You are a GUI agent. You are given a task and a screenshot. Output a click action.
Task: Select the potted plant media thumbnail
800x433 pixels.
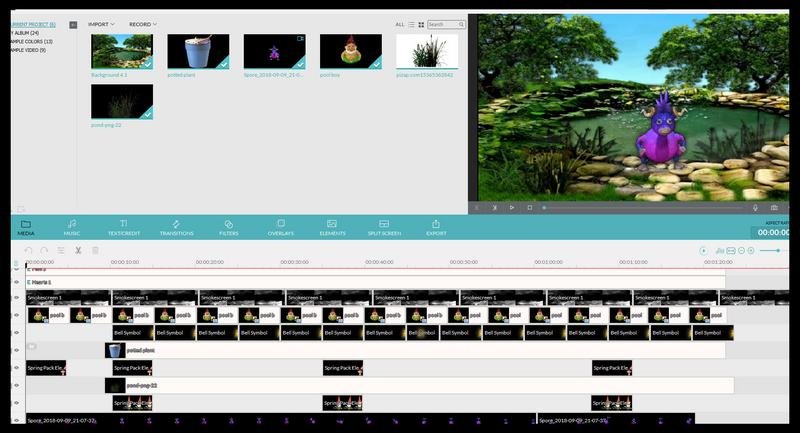click(x=198, y=52)
